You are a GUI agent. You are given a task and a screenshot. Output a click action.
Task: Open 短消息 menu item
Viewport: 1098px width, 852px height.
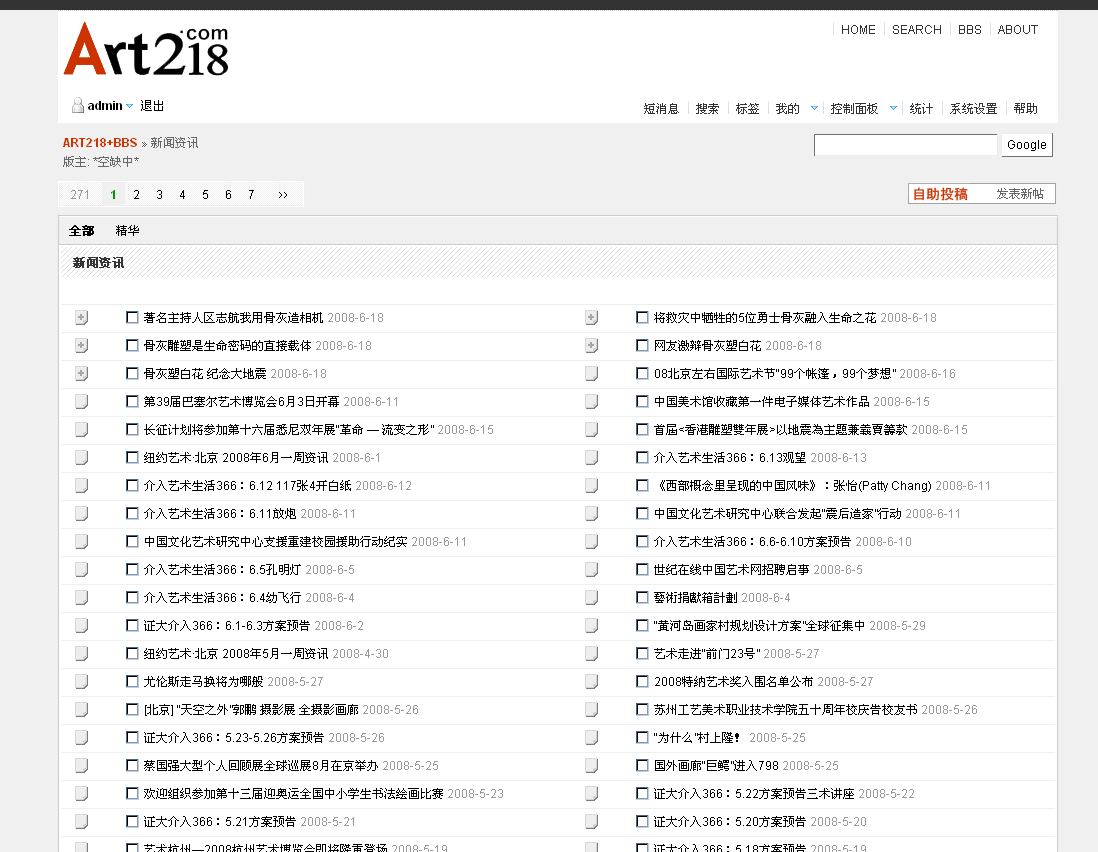click(661, 109)
